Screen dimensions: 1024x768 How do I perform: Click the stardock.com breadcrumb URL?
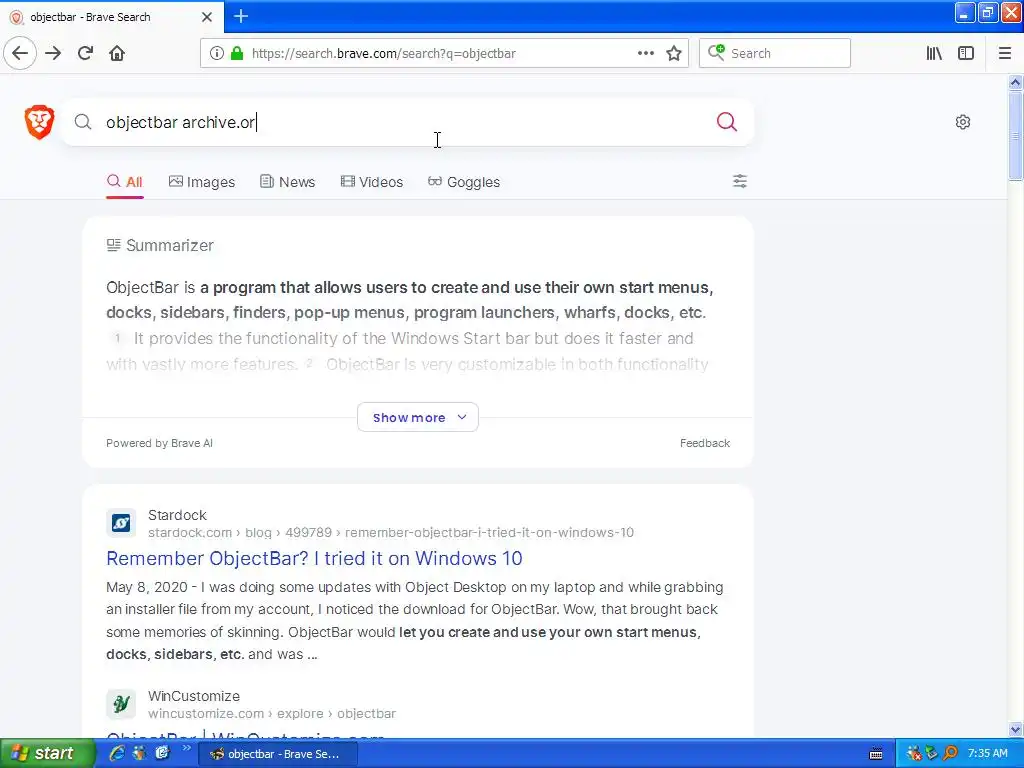click(391, 533)
